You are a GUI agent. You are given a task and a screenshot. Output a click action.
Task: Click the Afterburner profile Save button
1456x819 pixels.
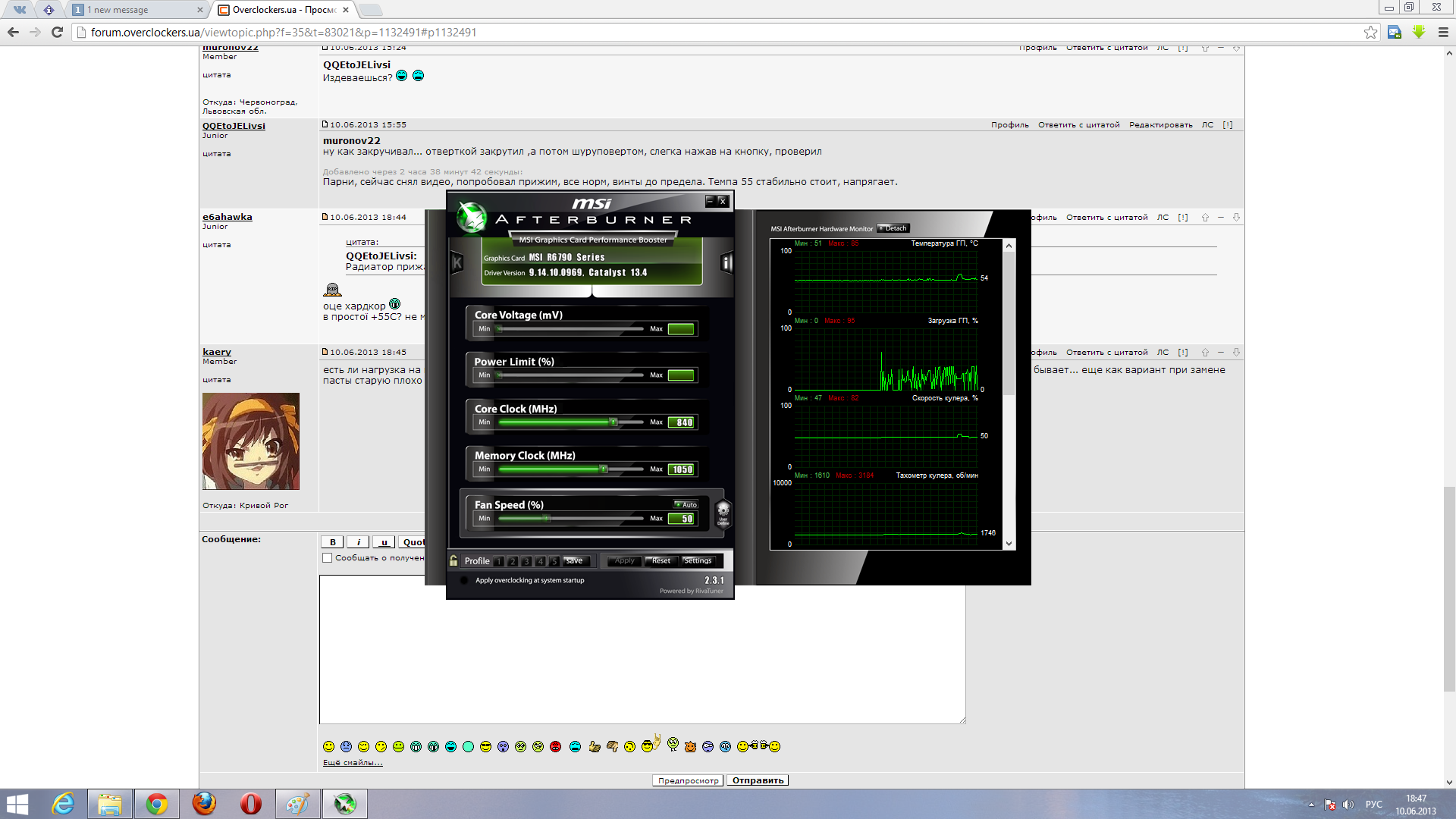(x=575, y=561)
